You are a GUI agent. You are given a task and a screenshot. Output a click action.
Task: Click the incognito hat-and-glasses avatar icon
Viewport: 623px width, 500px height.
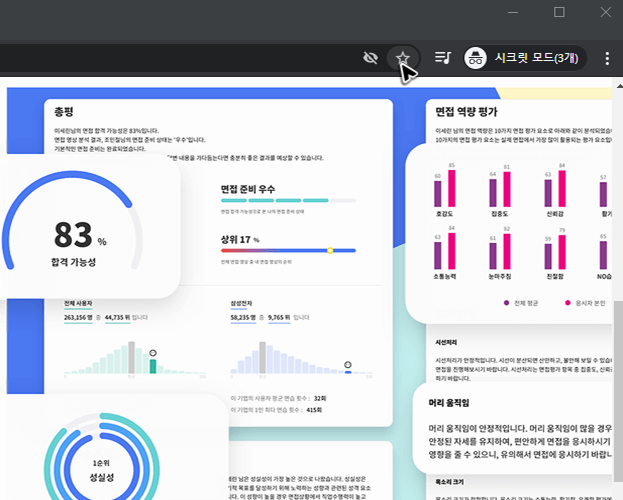[x=476, y=58]
